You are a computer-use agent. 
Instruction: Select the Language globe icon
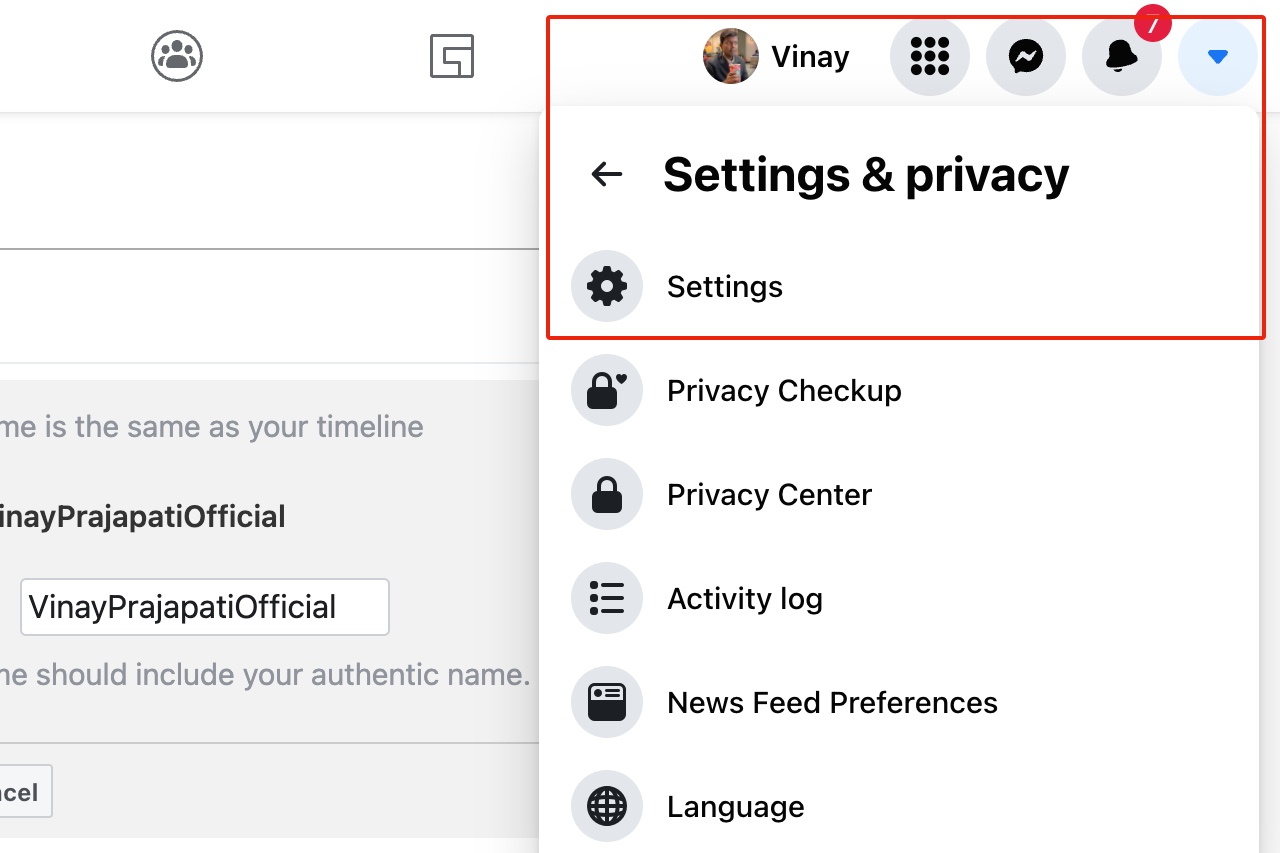point(607,806)
